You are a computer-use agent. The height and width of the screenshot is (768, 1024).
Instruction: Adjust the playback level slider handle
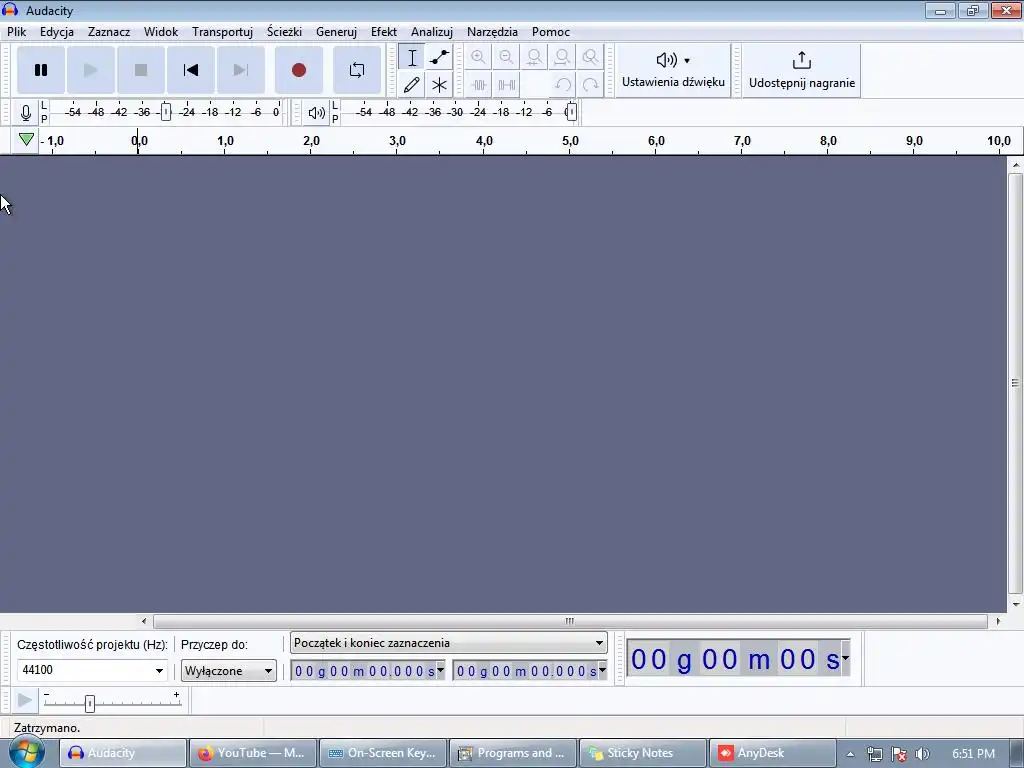[x=571, y=112]
